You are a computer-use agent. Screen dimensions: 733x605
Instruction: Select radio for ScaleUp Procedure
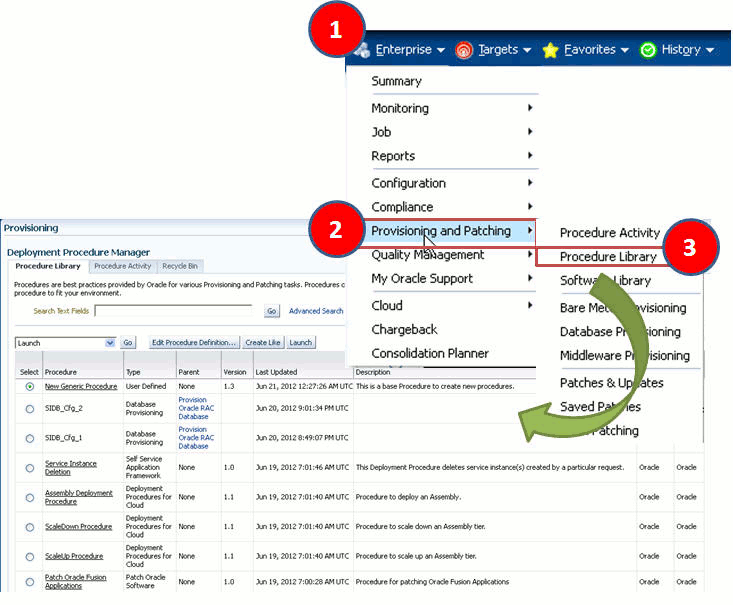pos(30,557)
